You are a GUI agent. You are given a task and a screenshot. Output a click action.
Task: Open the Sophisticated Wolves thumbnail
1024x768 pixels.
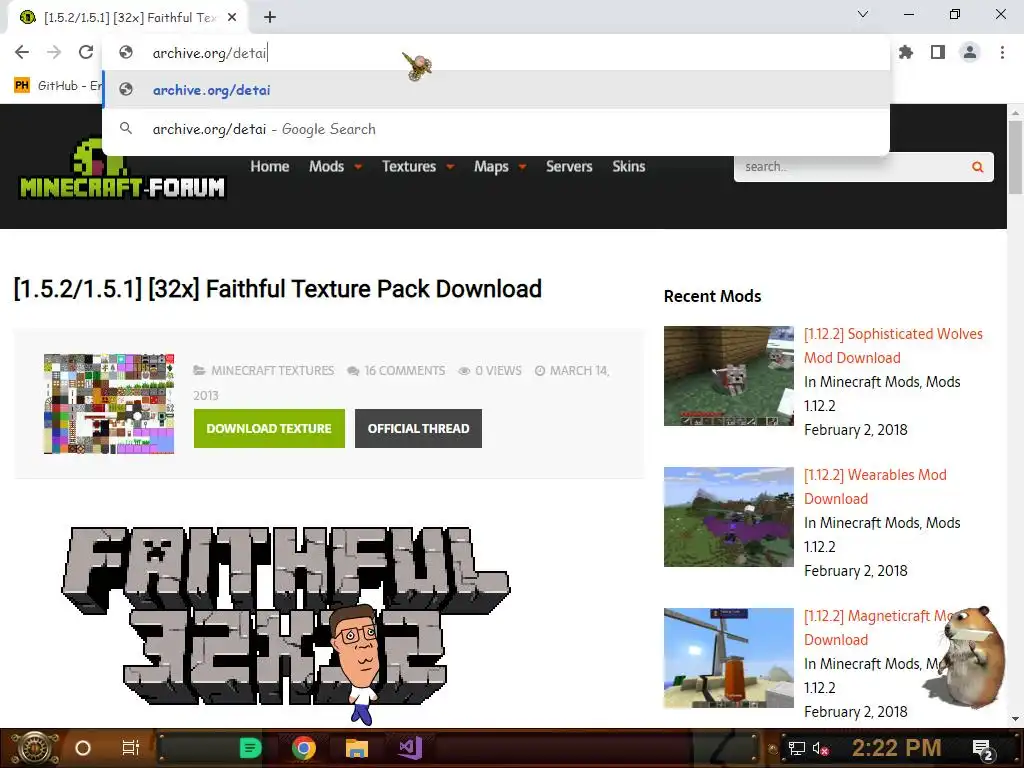click(729, 376)
